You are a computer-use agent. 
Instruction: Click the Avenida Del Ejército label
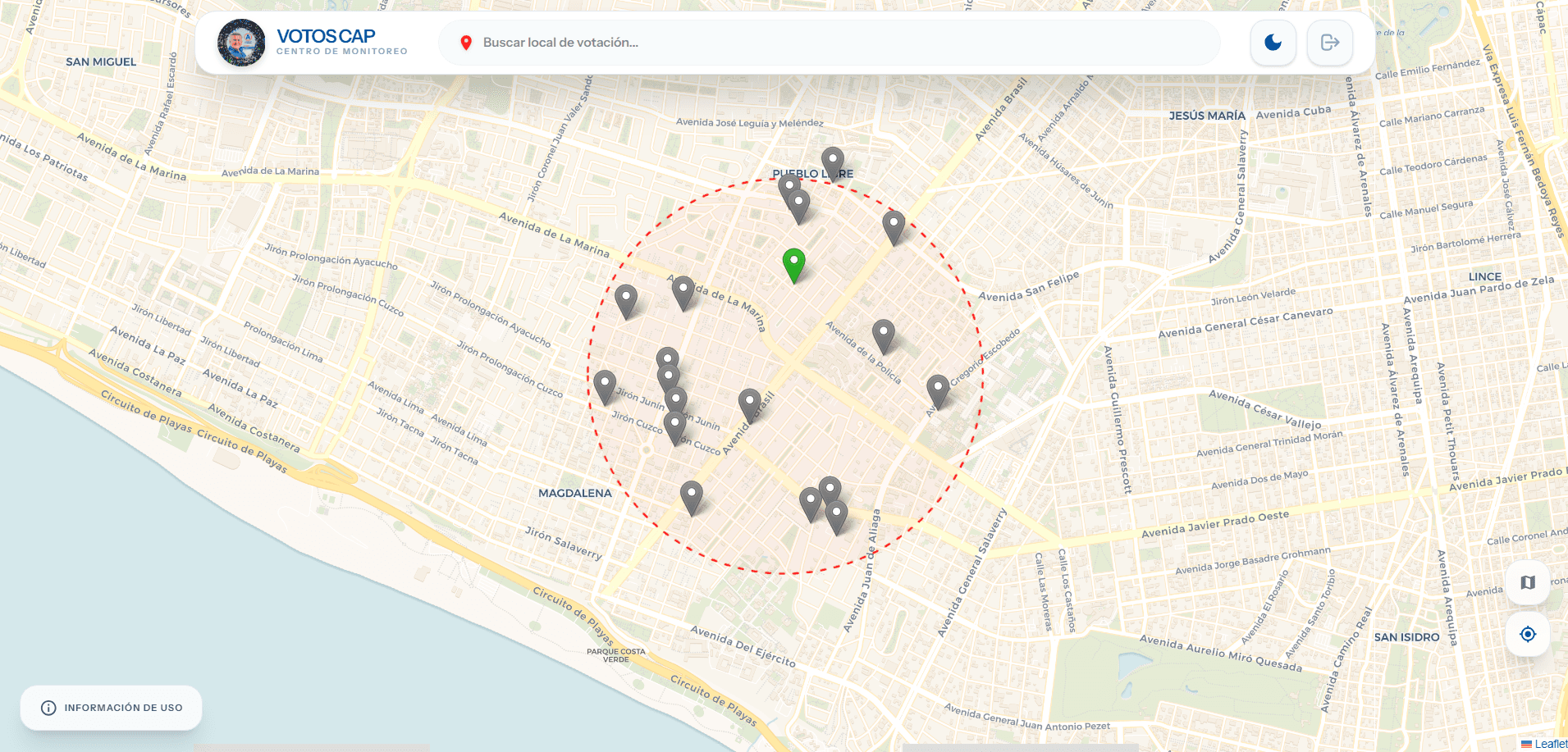[743, 646]
